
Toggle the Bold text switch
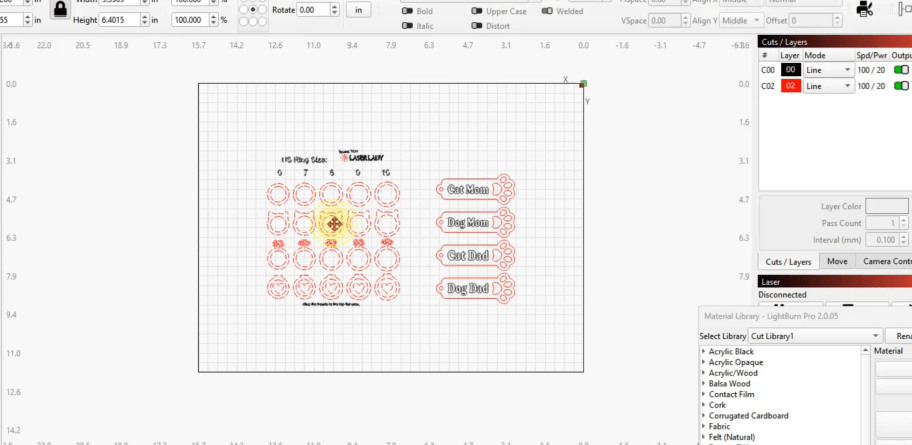[409, 11]
